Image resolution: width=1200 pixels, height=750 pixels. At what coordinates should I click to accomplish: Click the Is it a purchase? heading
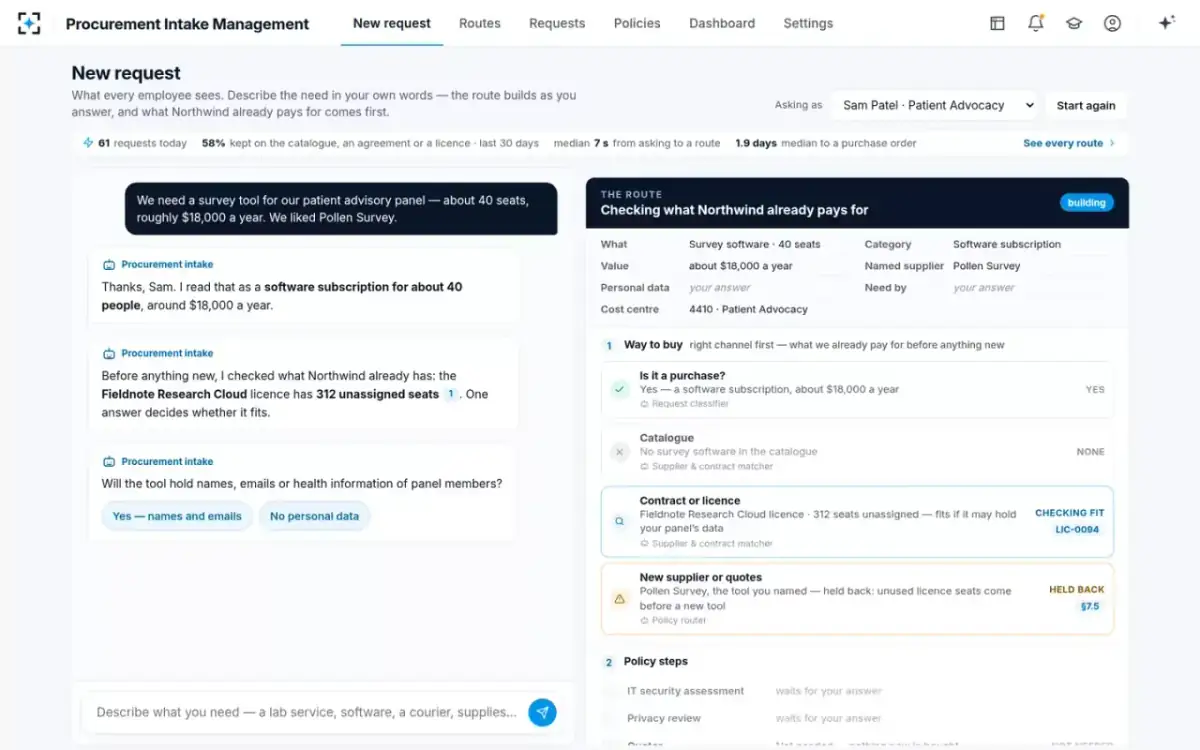tap(682, 376)
